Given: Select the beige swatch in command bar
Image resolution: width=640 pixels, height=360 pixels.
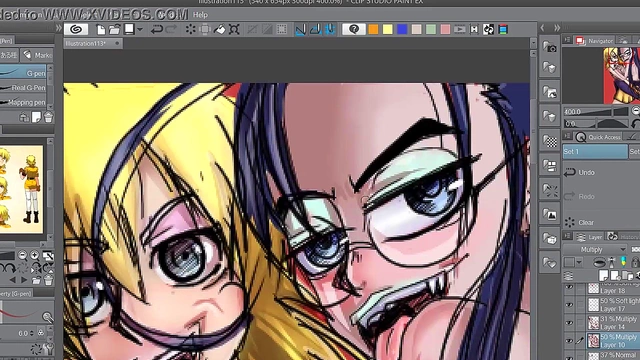Looking at the screenshot, I should pyautogui.click(x=416, y=29).
